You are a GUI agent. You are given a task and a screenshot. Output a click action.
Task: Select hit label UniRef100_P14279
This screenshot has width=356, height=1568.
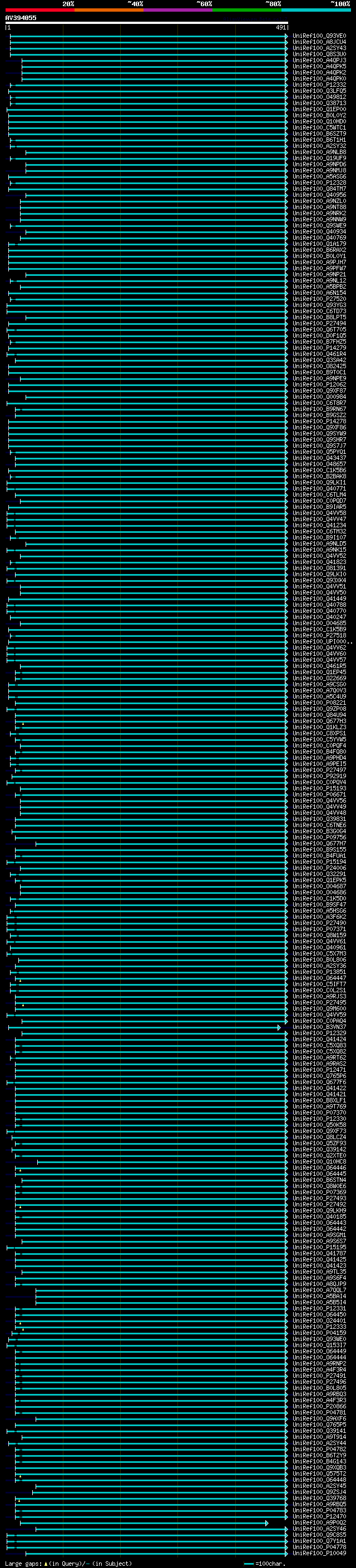point(319,348)
